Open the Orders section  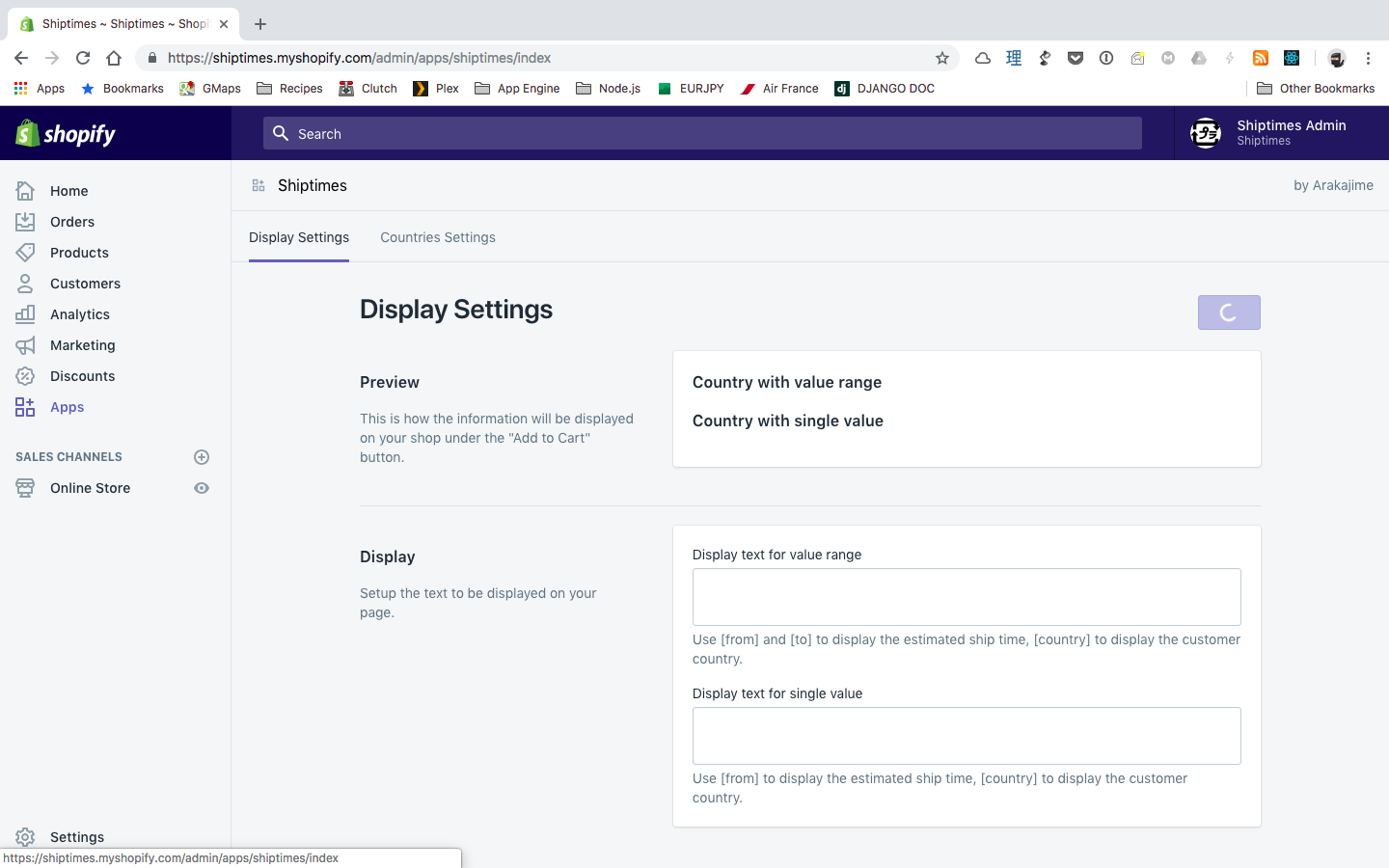(x=69, y=221)
